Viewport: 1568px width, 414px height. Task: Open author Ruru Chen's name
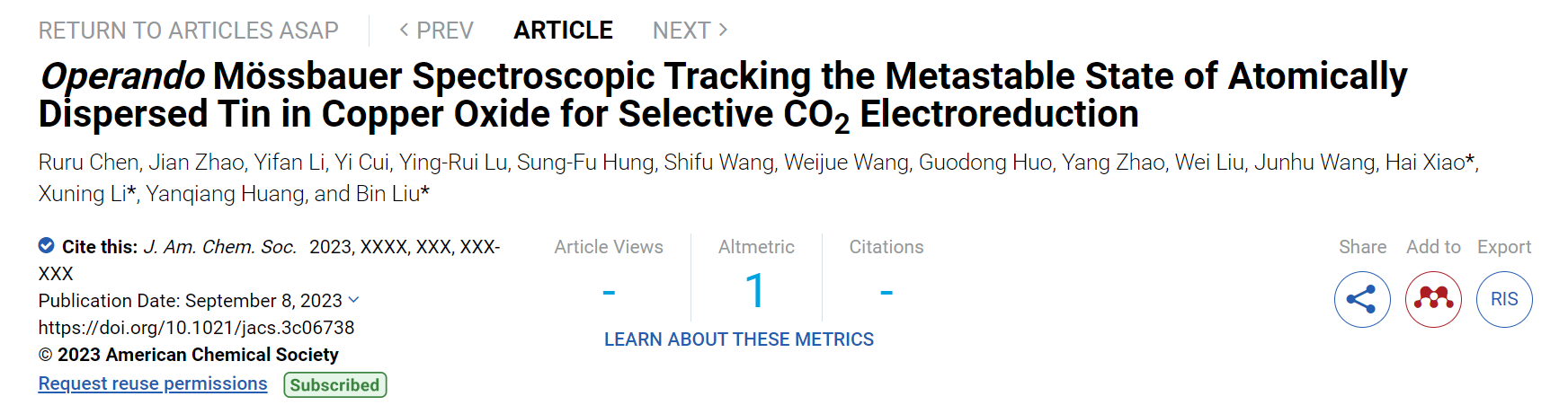(x=88, y=163)
